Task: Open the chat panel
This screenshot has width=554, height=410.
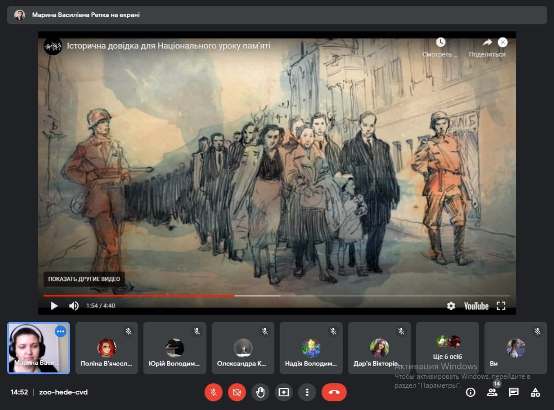Action: click(x=513, y=392)
